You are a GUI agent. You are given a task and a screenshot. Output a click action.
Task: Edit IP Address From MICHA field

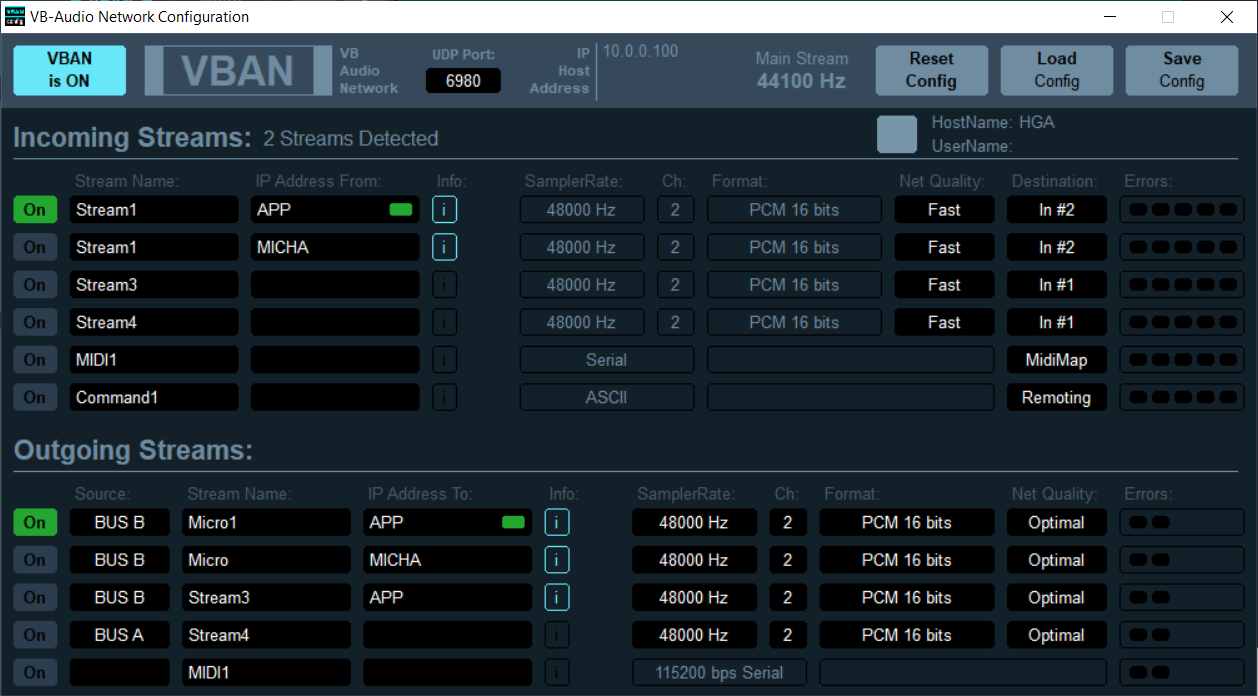pyautogui.click(x=335, y=247)
